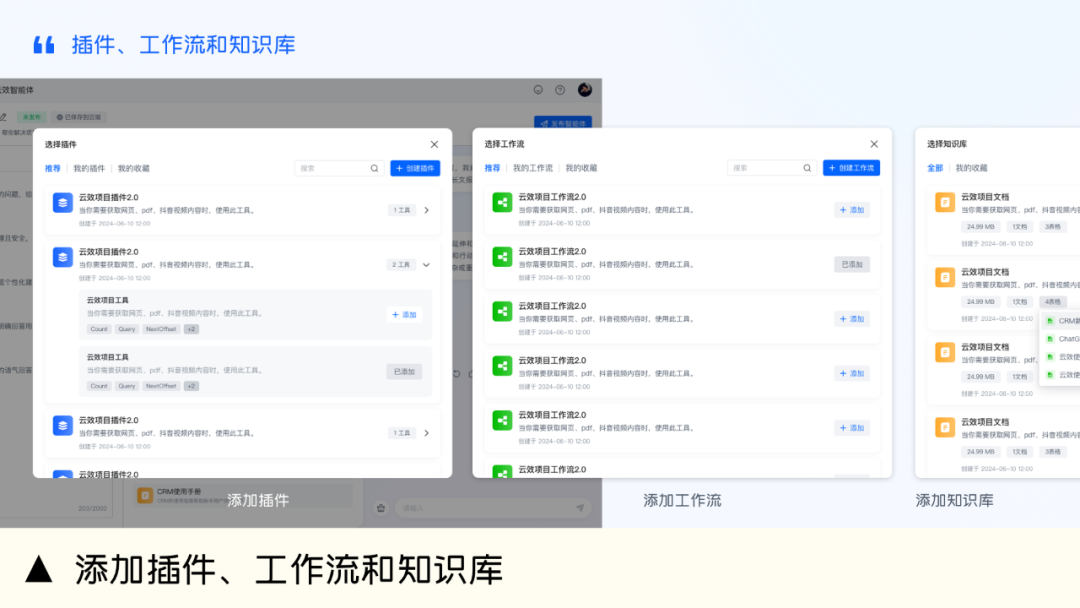Click orange document icon beside 4表格 entry
Screen dimensions: 1080x608
click(944, 277)
